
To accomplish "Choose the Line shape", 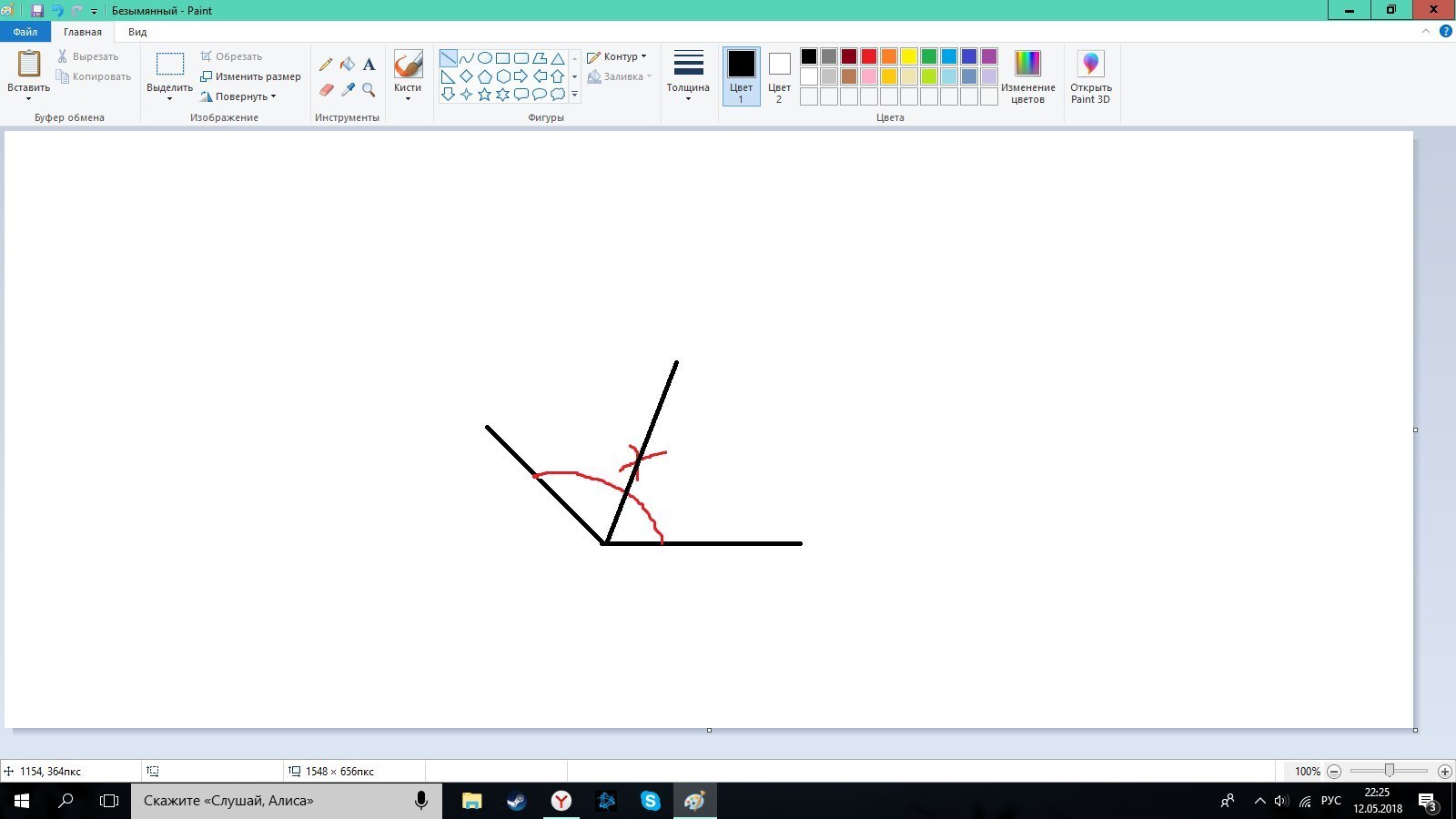I will [x=449, y=58].
